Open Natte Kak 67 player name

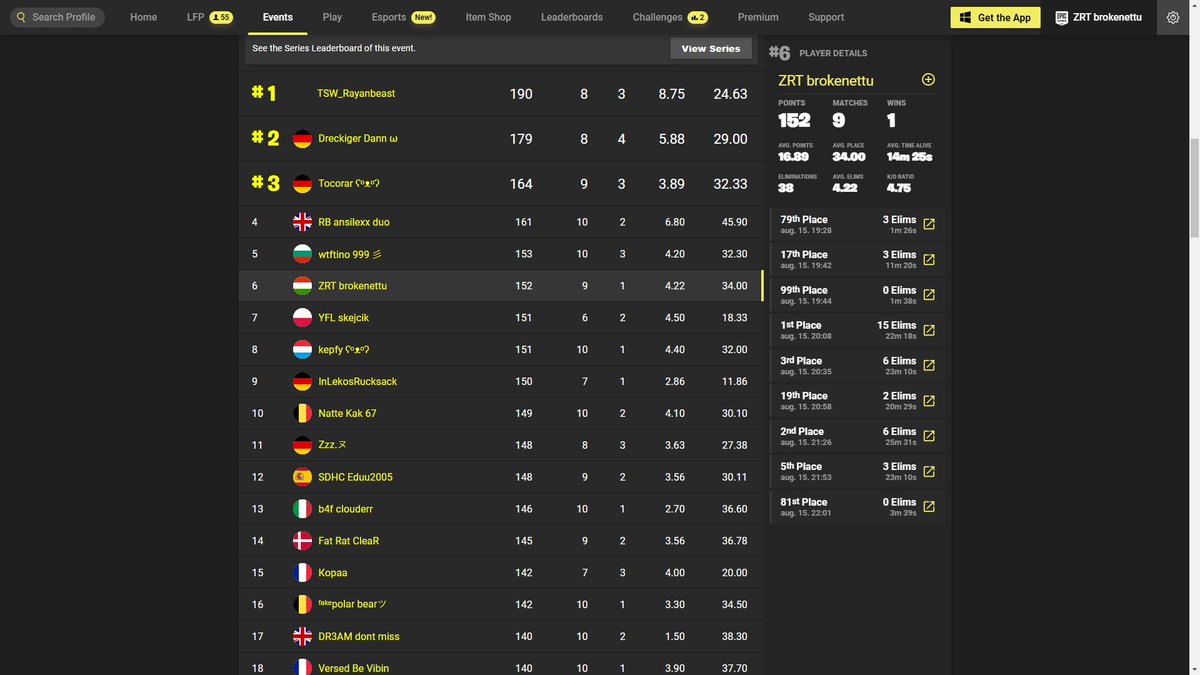347,413
